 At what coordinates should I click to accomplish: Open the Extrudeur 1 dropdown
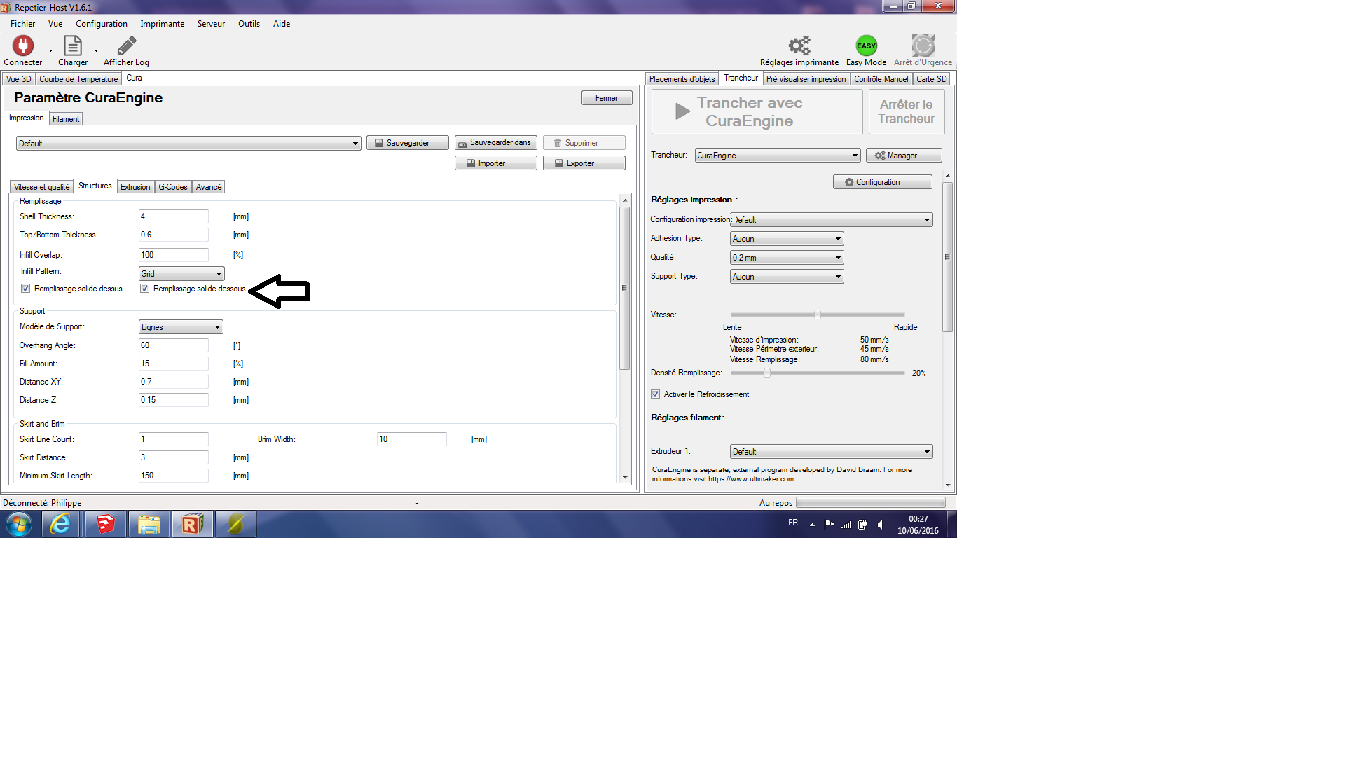click(x=831, y=452)
